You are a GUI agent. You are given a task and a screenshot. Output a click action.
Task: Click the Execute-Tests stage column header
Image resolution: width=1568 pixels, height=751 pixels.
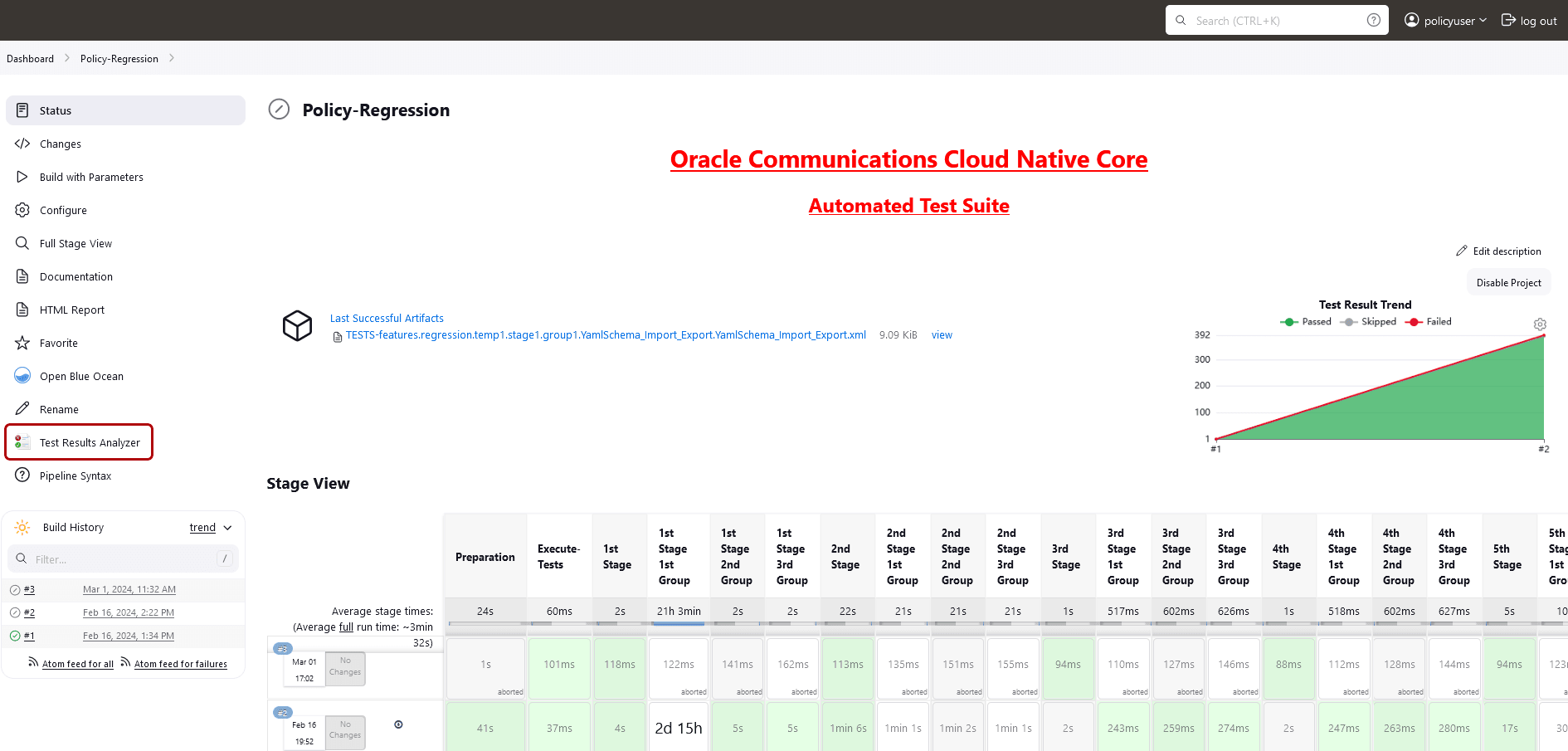point(559,557)
